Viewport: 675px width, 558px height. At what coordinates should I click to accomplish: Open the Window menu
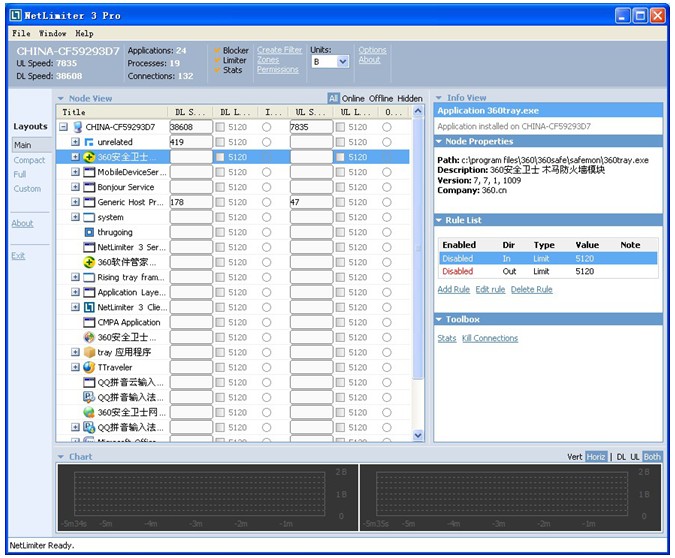(53, 34)
